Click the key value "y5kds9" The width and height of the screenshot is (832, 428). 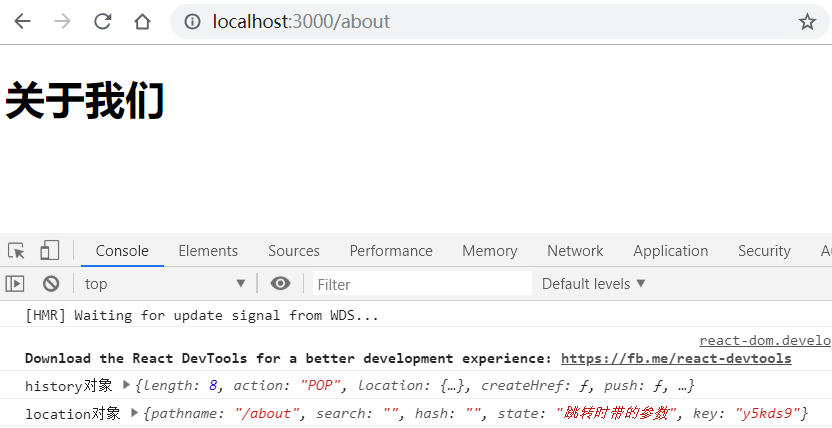(767, 413)
